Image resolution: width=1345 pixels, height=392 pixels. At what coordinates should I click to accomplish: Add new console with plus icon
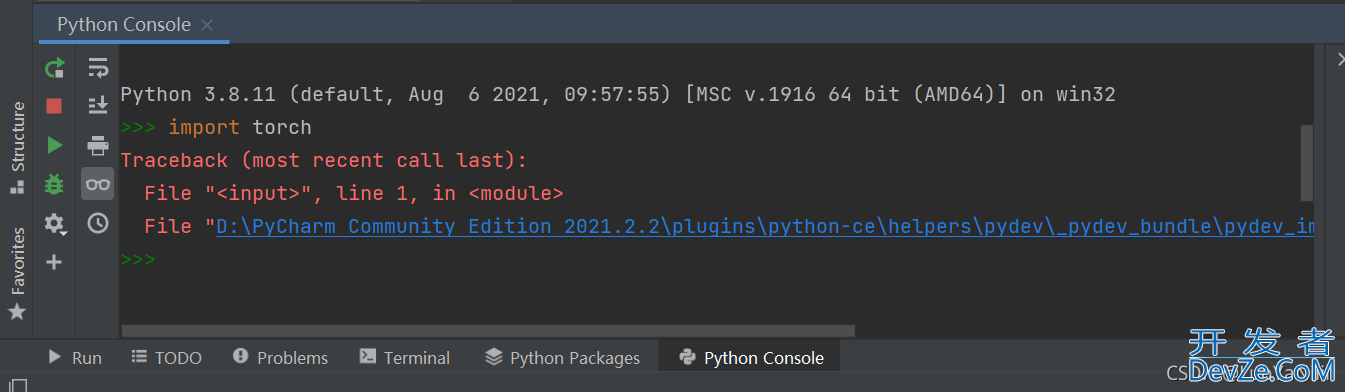coord(54,262)
